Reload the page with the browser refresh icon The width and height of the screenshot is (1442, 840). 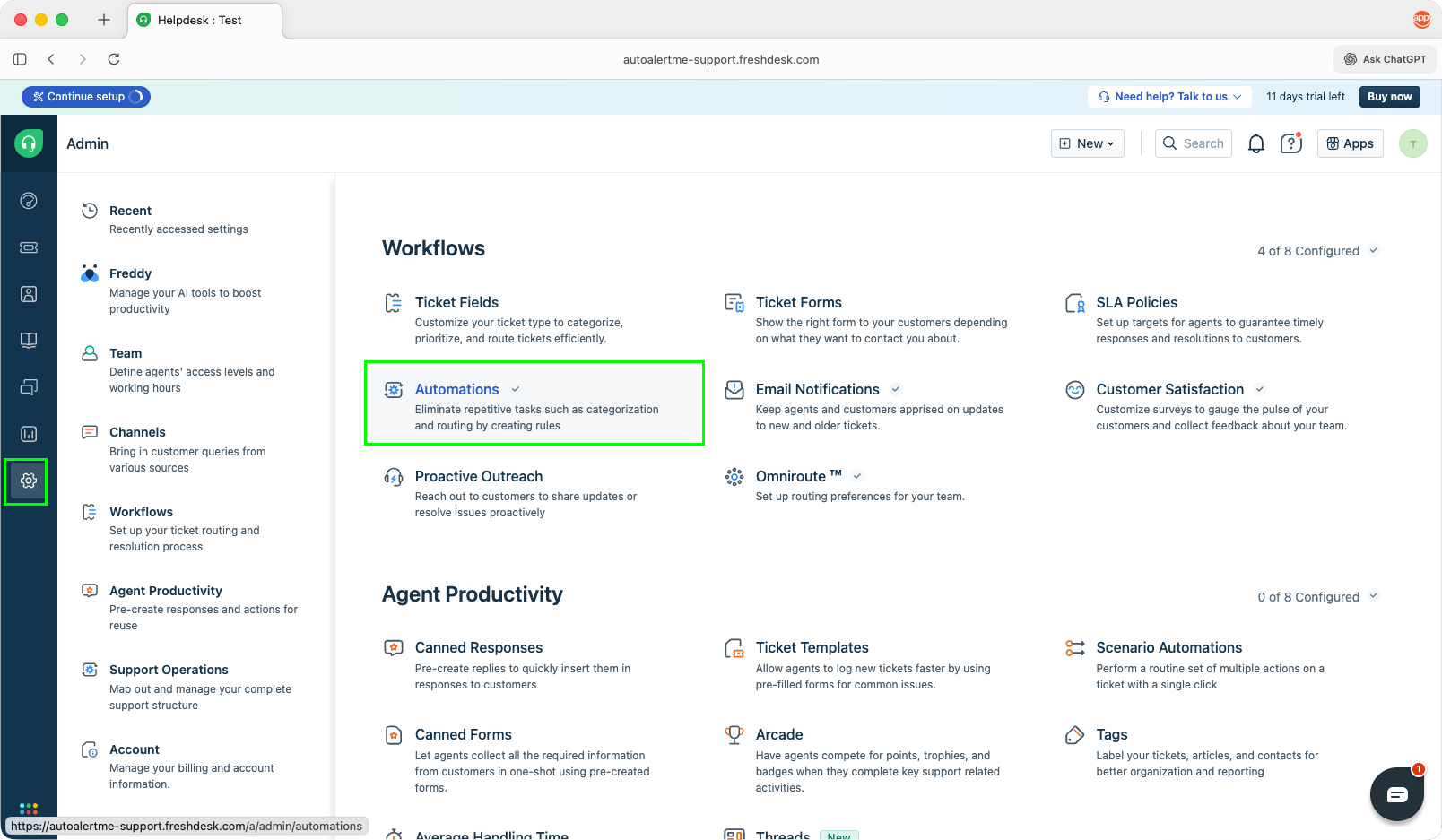coord(114,59)
